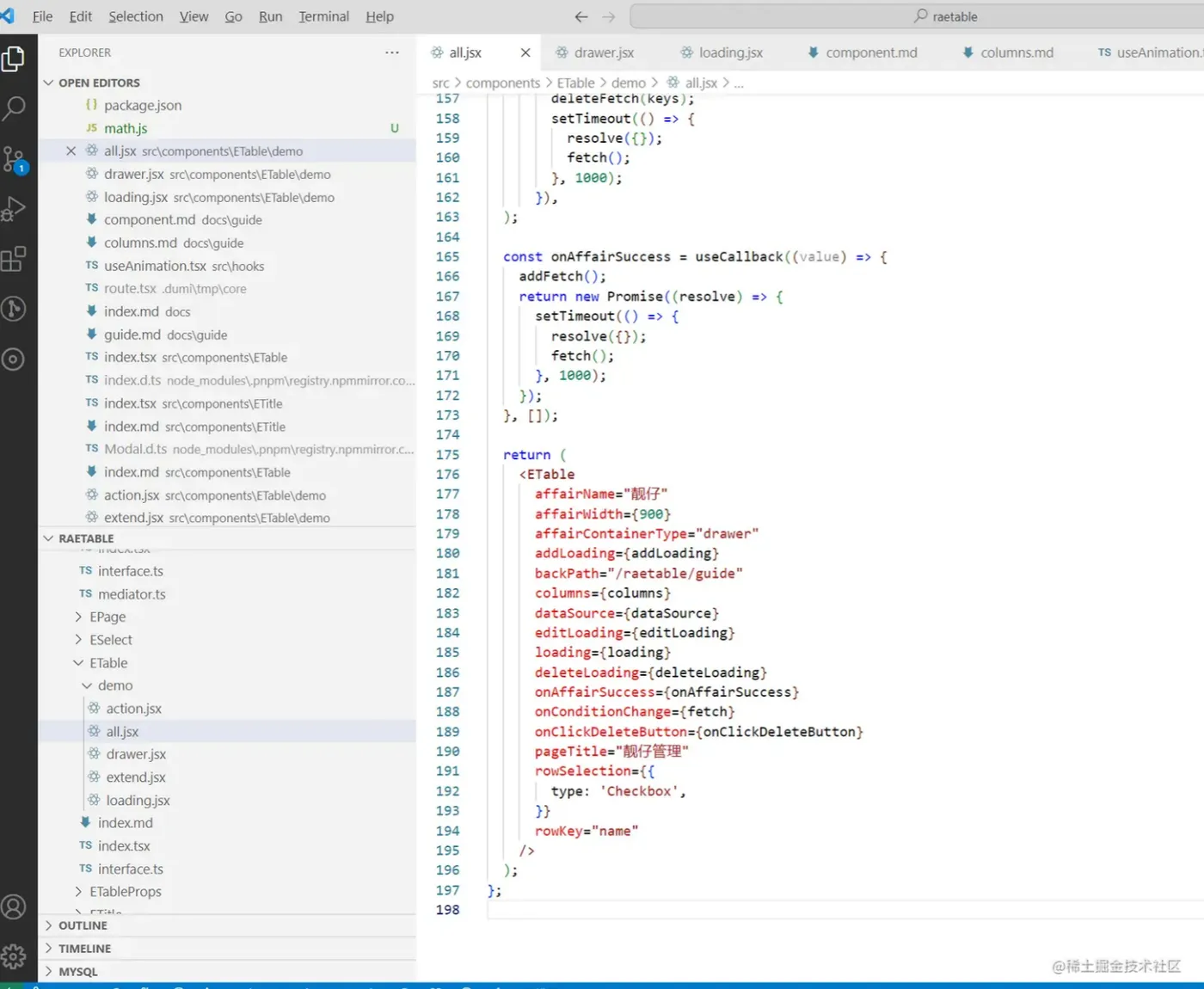Open Run and Debug view

(14, 209)
